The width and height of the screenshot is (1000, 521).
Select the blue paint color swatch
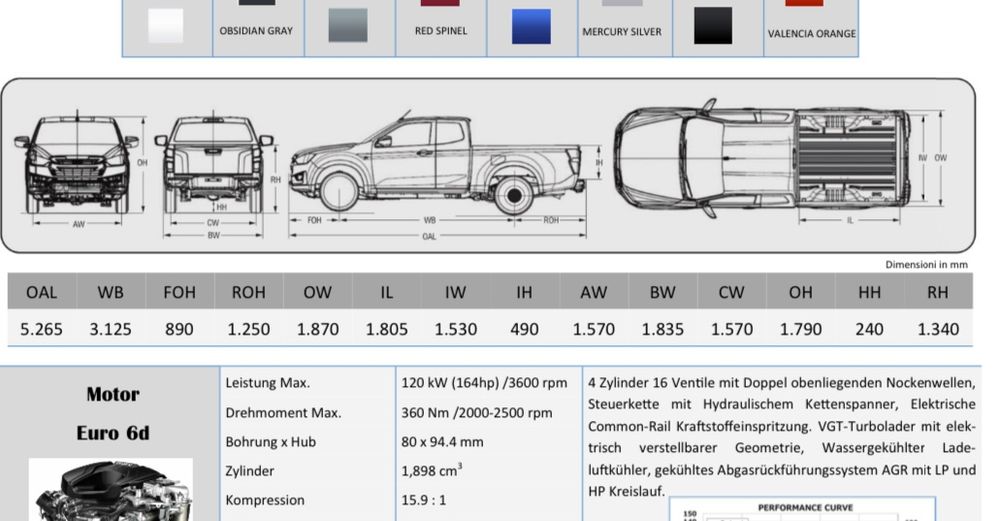coord(531,27)
